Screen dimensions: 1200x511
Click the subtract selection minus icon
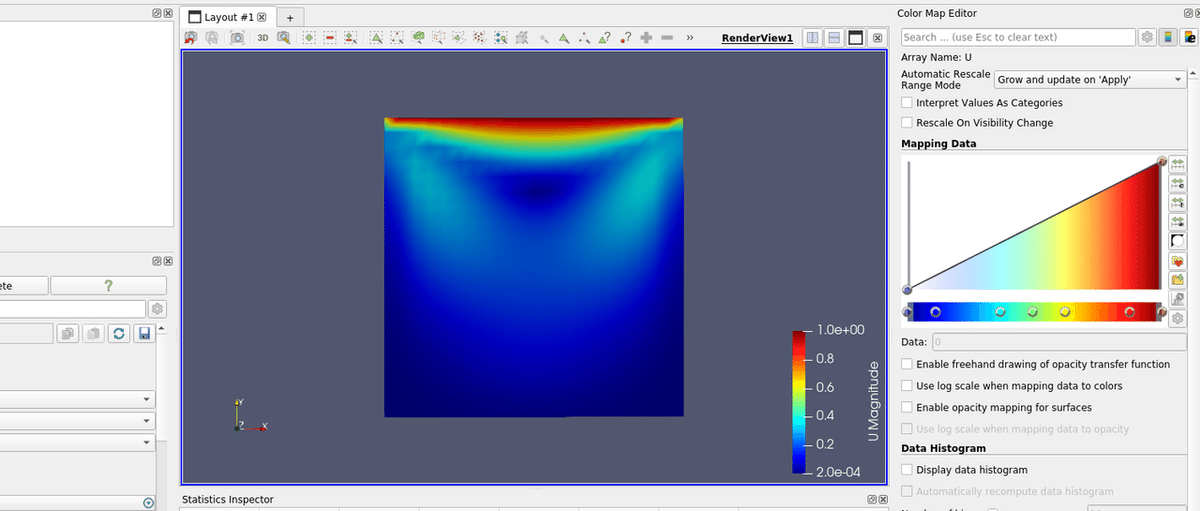pos(330,37)
